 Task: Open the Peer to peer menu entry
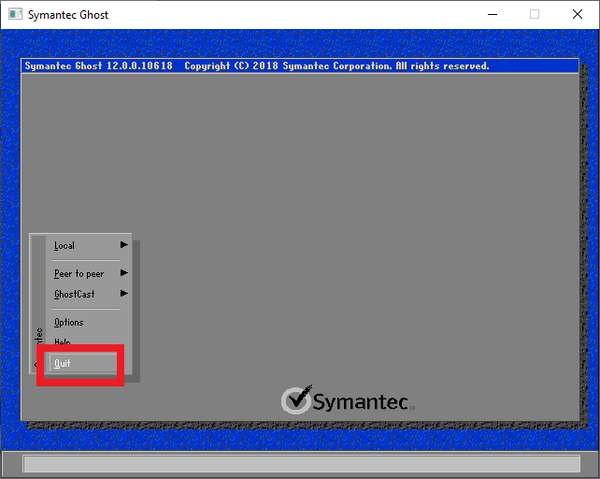point(79,274)
